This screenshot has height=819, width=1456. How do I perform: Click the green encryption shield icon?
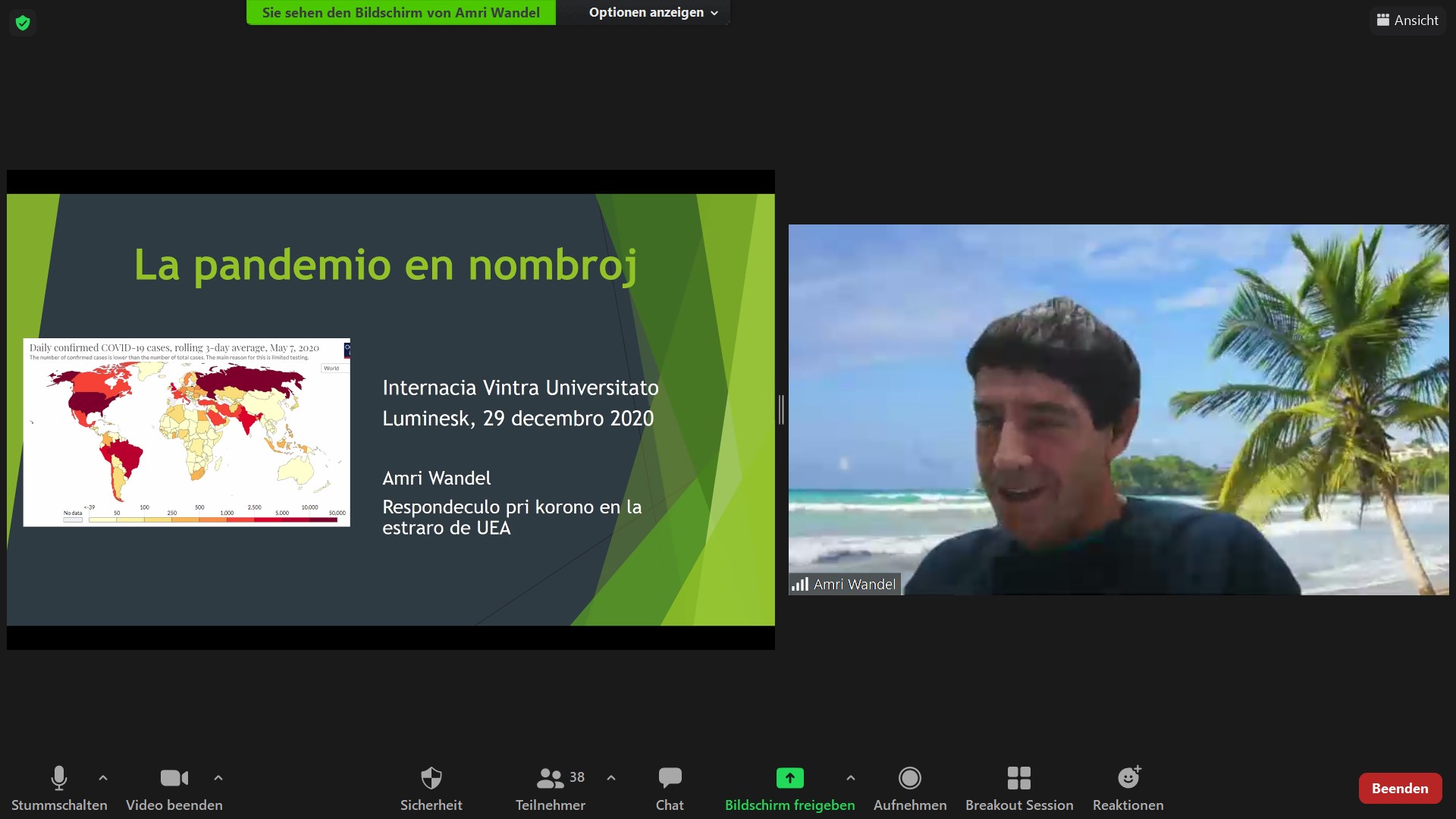click(23, 23)
